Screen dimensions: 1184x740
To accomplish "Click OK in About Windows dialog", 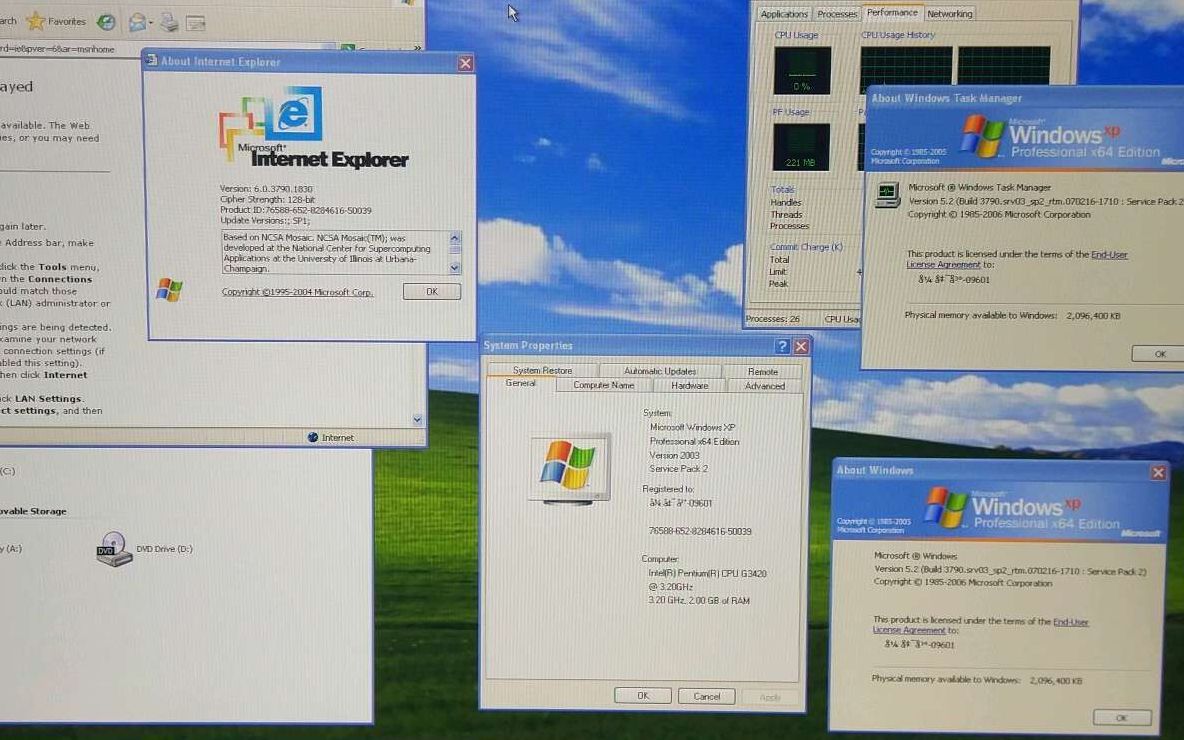I will point(1121,717).
